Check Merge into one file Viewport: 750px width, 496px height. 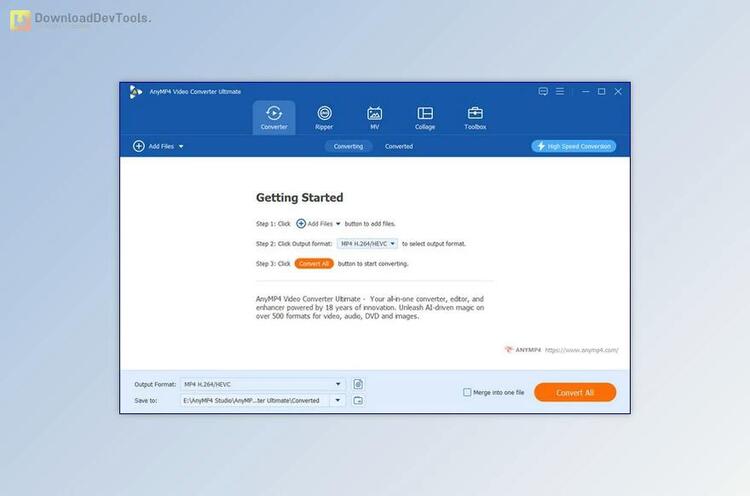point(467,392)
